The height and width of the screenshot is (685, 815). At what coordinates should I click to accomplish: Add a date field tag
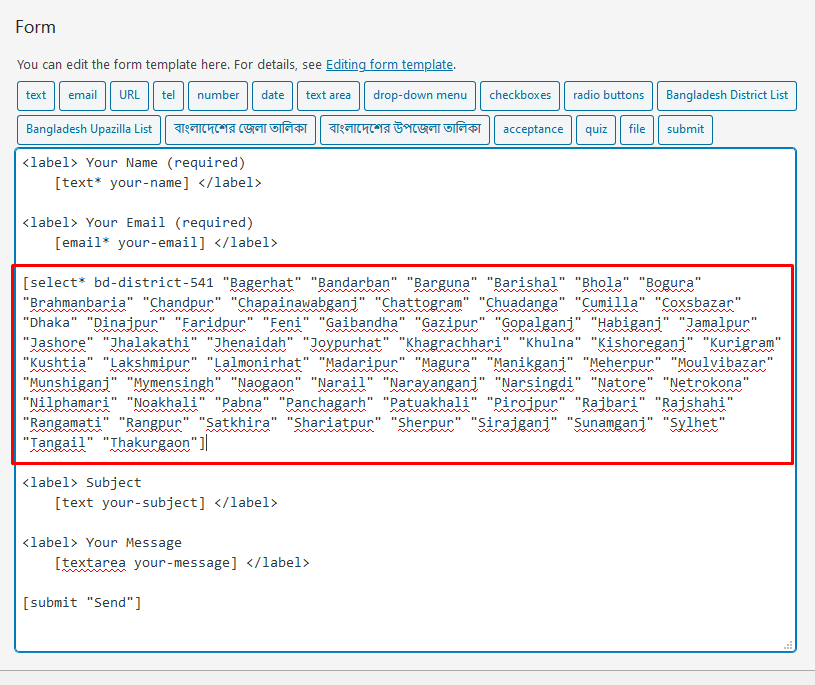(x=273, y=96)
